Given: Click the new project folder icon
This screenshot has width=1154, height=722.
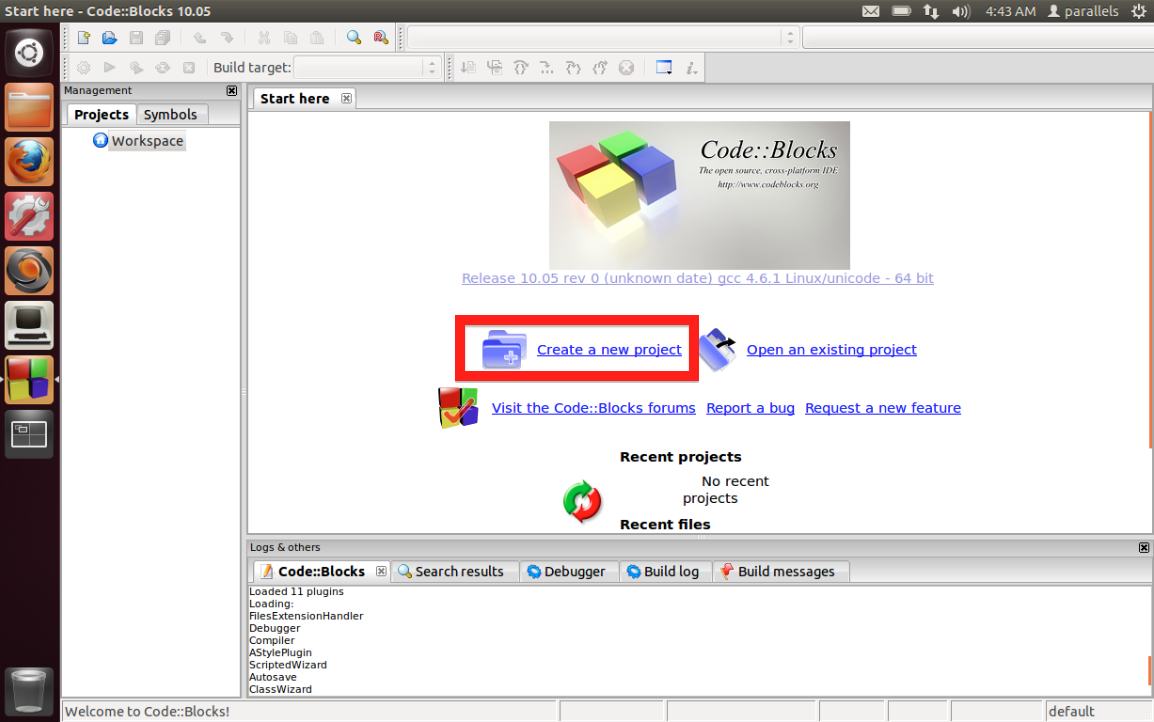Looking at the screenshot, I should [504, 350].
